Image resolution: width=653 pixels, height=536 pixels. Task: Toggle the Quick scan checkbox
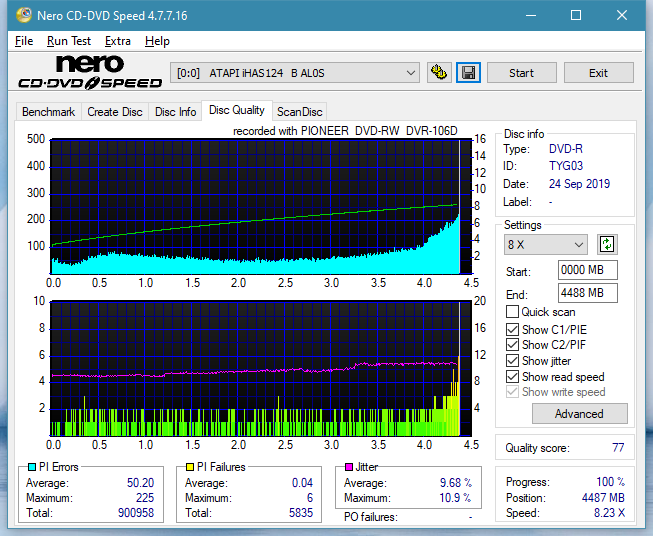pos(512,312)
